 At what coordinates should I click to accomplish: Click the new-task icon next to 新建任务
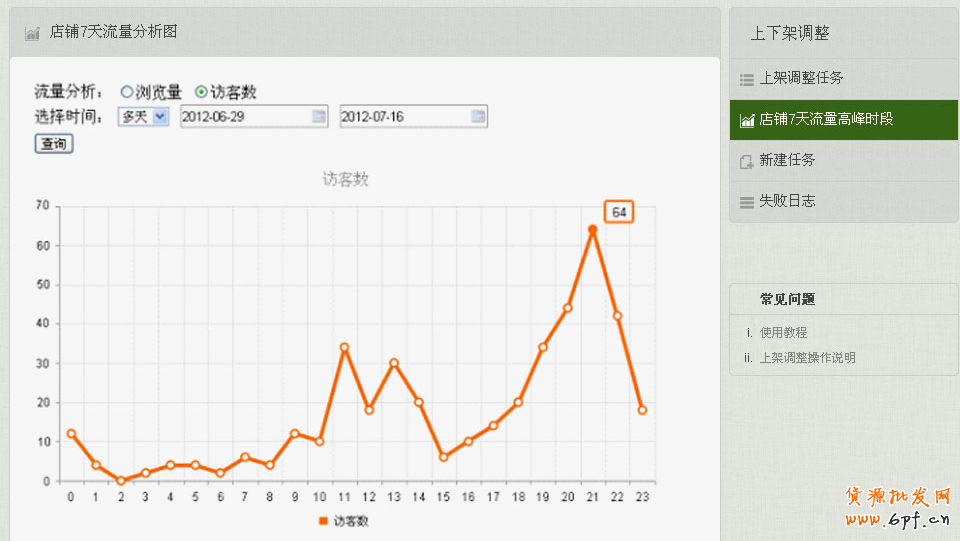[x=746, y=161]
